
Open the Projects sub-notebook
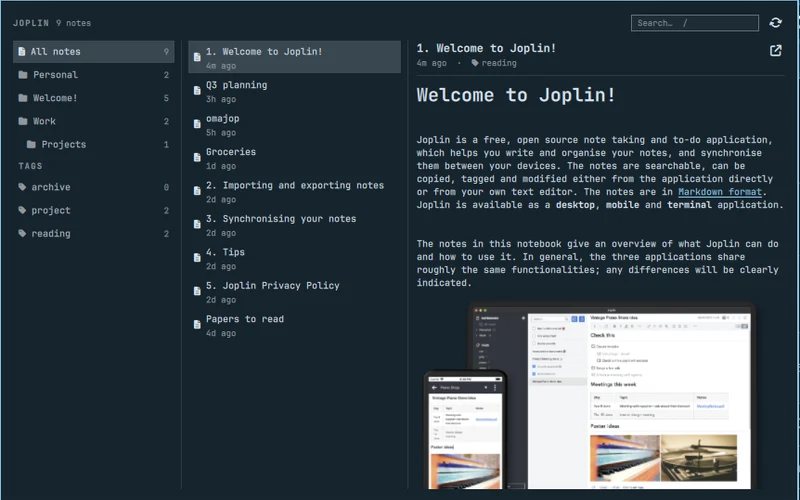pos(94,144)
